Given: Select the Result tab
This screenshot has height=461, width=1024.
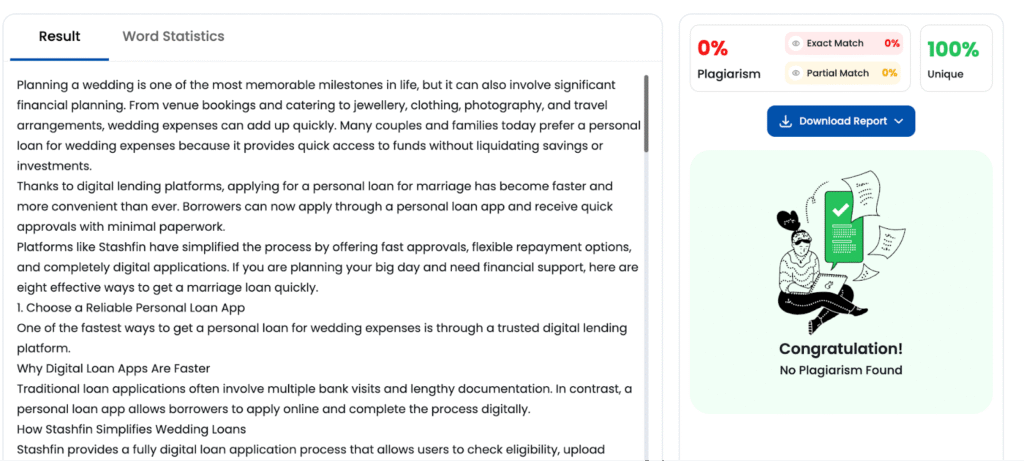Looking at the screenshot, I should click(x=60, y=36).
